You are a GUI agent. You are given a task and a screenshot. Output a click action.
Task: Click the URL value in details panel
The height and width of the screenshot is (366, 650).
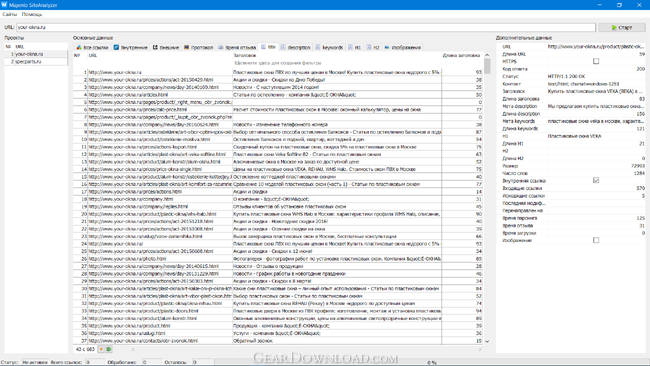(x=596, y=47)
